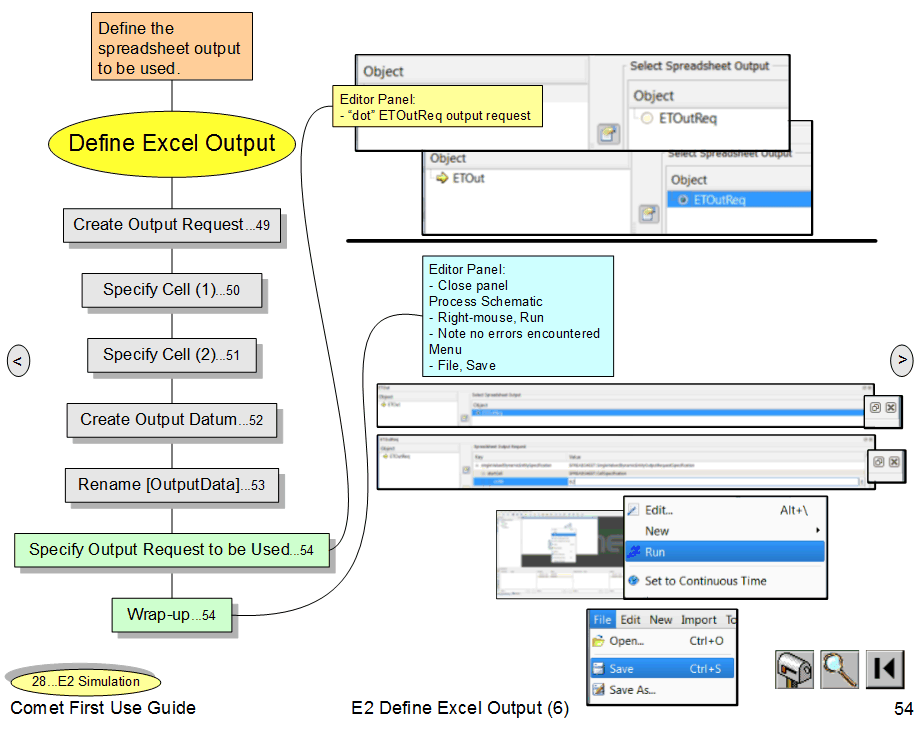Open the Specify Cell (1)...50 step
Viewport: 924px width, 729px height.
click(x=171, y=290)
